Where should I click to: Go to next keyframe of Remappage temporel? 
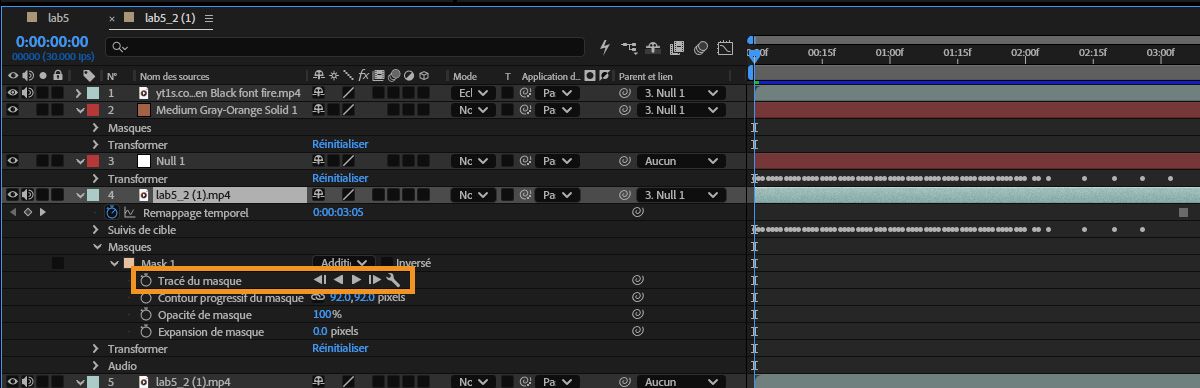click(42, 212)
